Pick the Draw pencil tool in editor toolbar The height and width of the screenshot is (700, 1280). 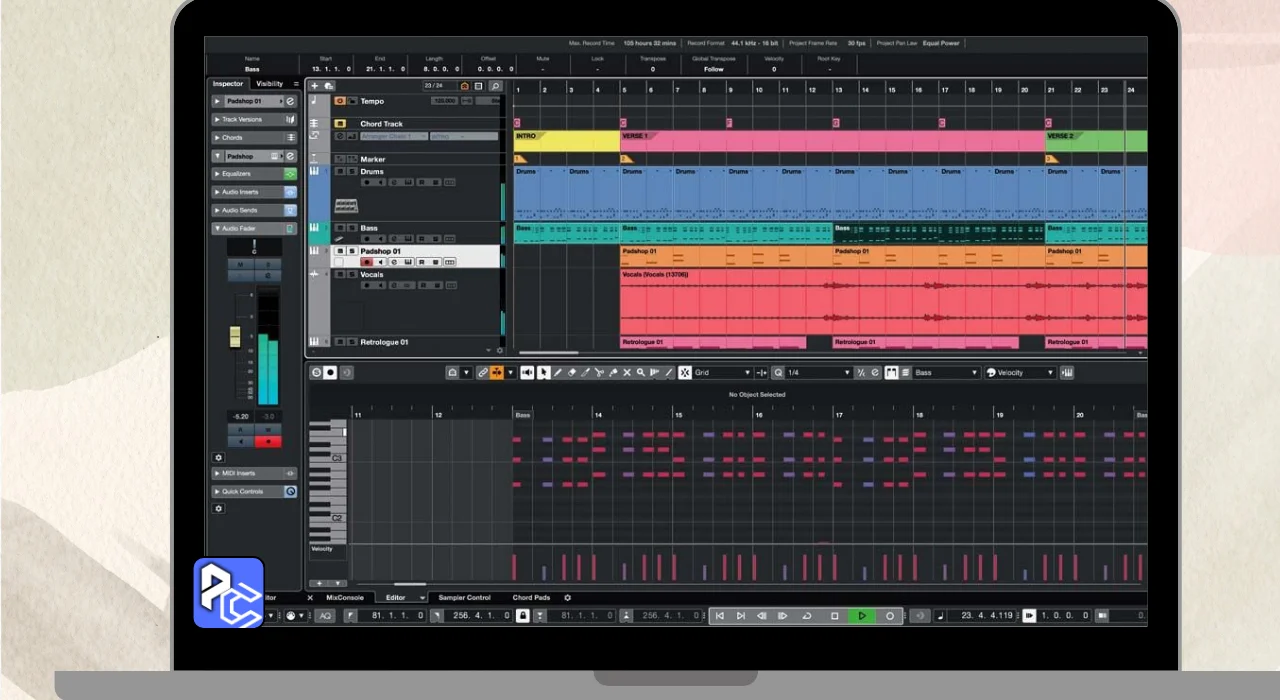point(558,373)
